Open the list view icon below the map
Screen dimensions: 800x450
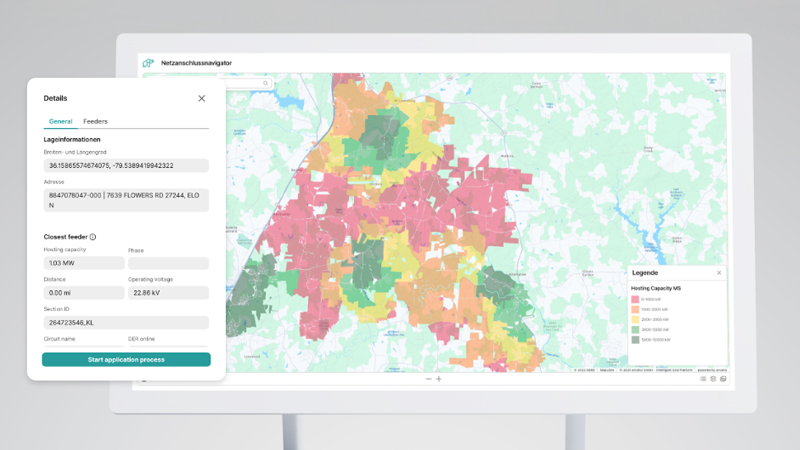coord(703,379)
